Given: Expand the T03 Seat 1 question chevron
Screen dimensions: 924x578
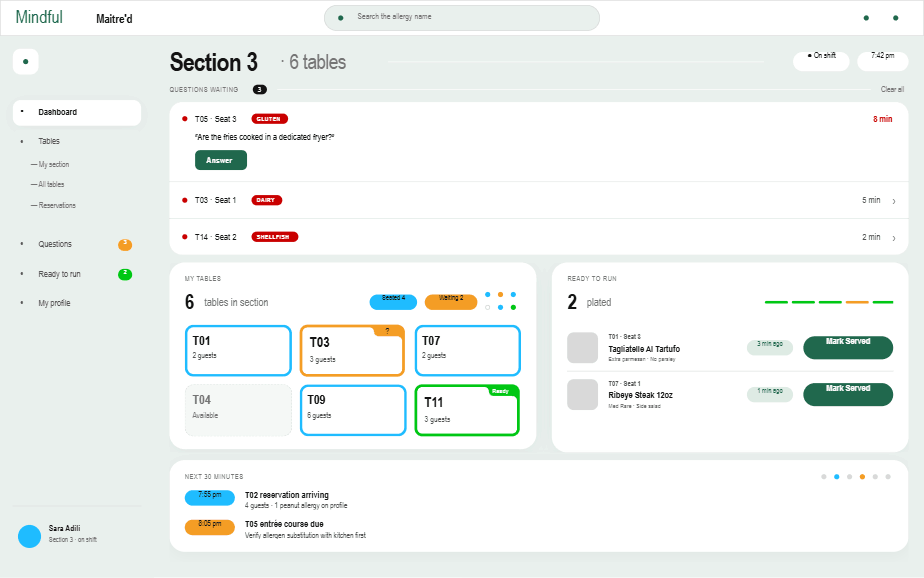Looking at the screenshot, I should click(894, 202).
